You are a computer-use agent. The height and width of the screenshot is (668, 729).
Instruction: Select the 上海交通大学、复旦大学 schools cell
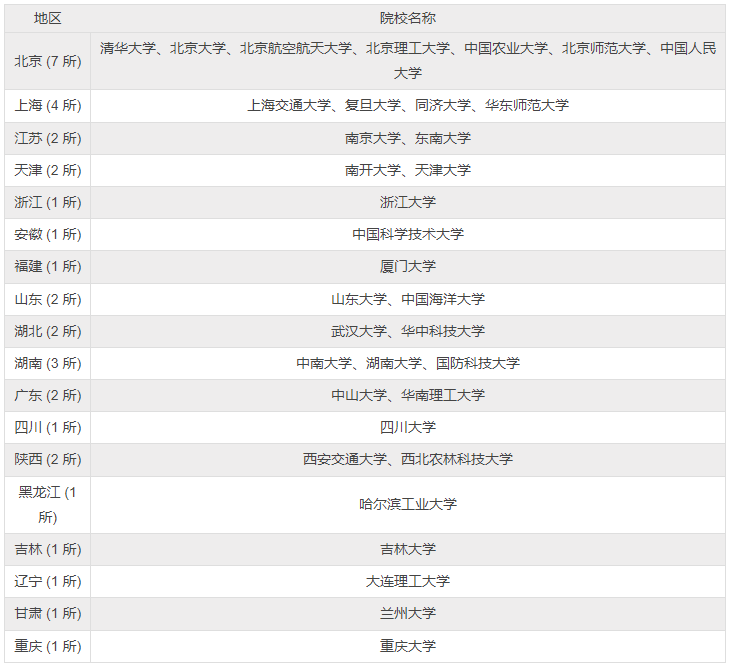coord(408,105)
